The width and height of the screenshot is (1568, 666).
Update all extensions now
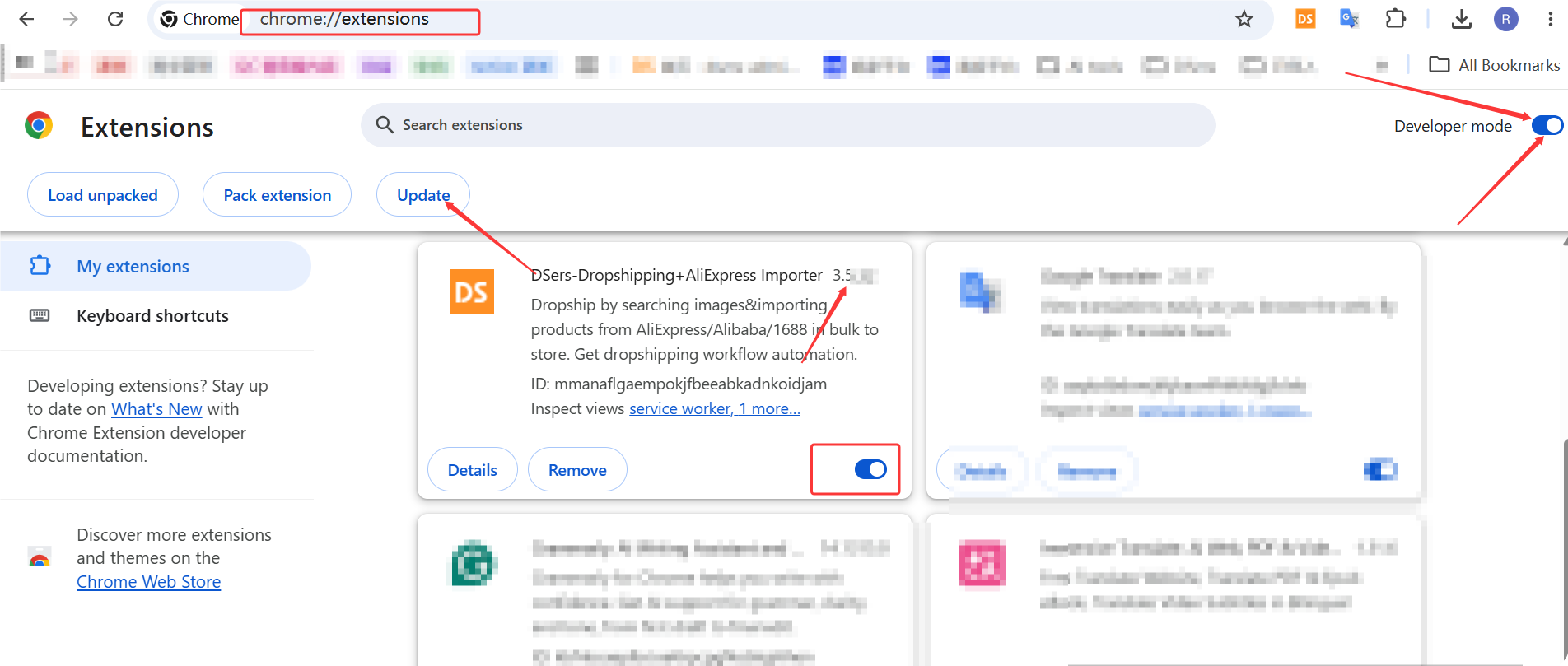[423, 195]
